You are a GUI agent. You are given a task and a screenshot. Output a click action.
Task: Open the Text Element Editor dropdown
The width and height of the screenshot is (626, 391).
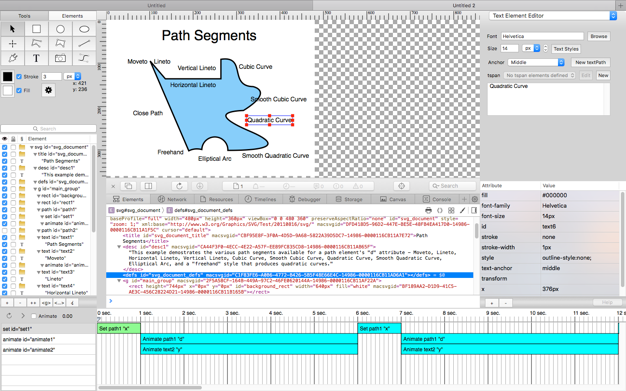[x=553, y=16]
